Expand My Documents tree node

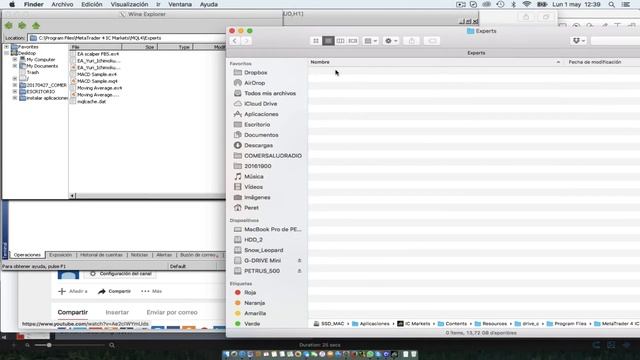pos(15,66)
